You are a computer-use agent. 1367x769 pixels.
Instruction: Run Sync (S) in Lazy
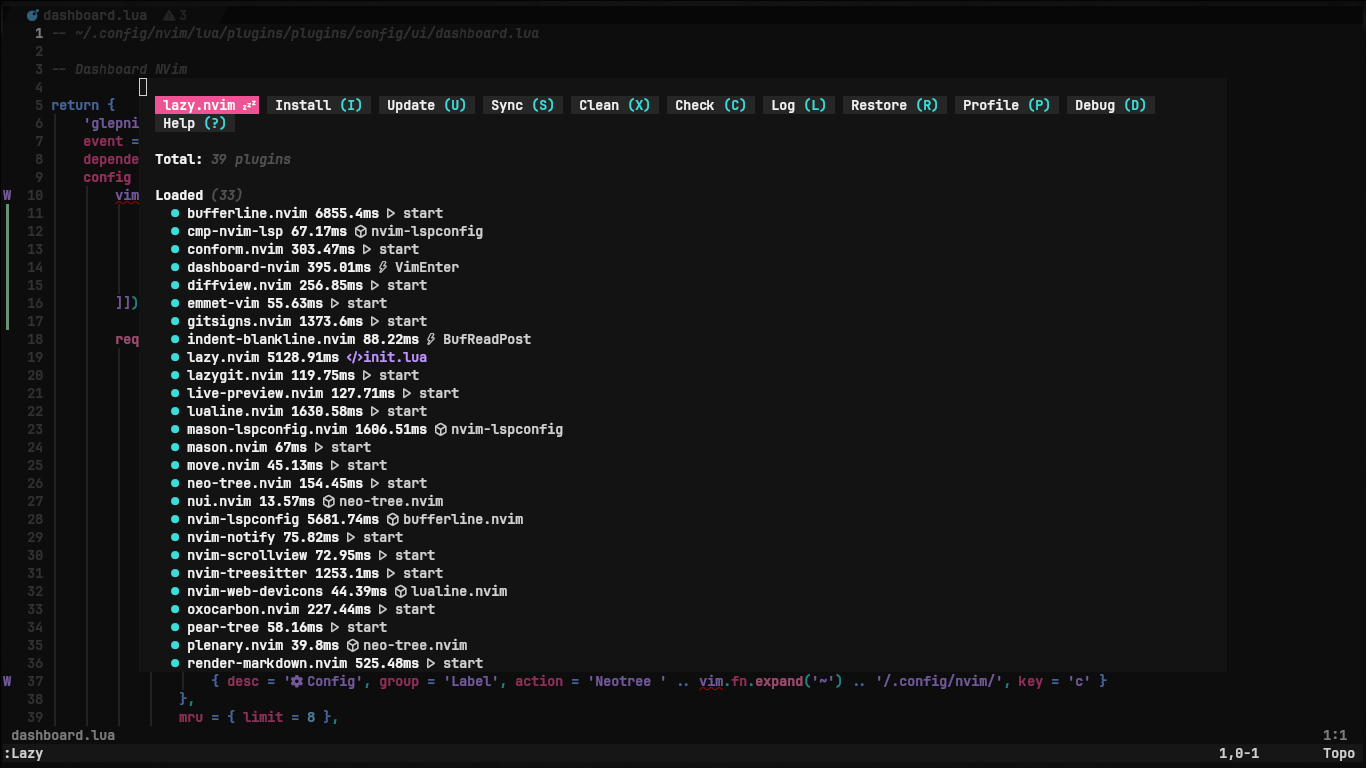pyautogui.click(x=523, y=105)
